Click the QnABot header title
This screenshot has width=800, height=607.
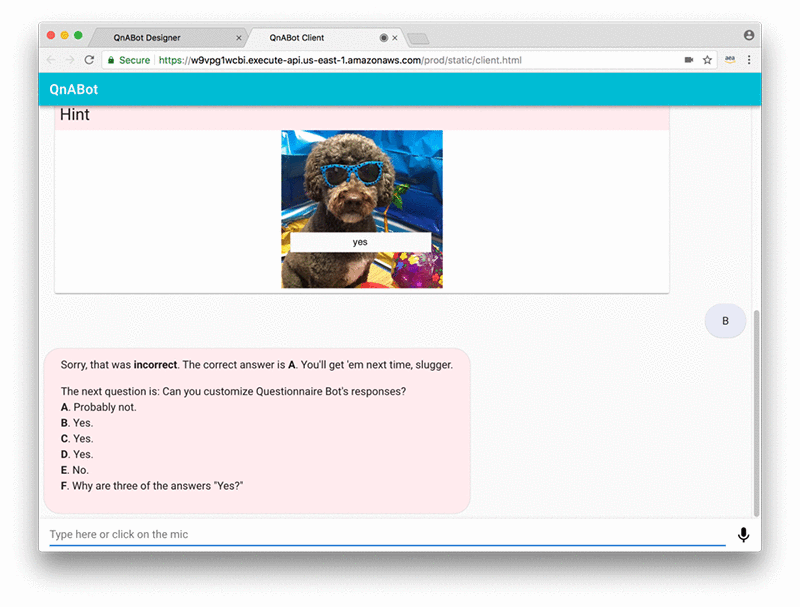(73, 90)
